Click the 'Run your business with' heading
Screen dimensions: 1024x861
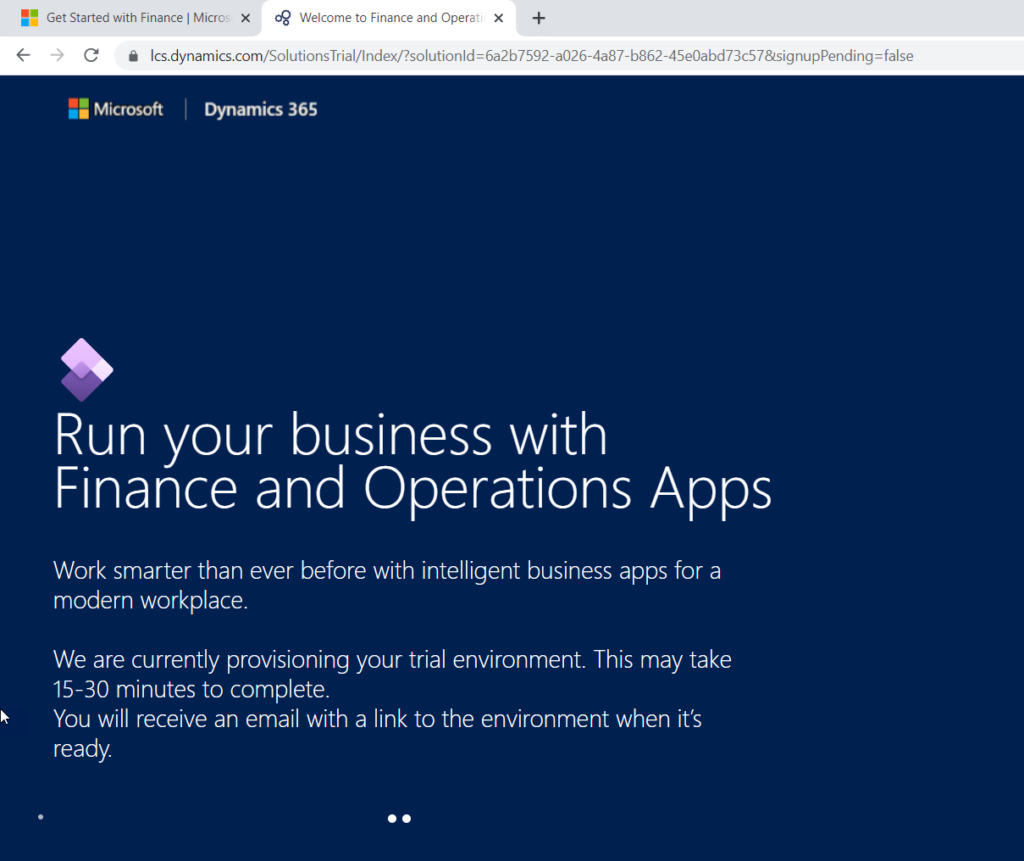point(330,436)
